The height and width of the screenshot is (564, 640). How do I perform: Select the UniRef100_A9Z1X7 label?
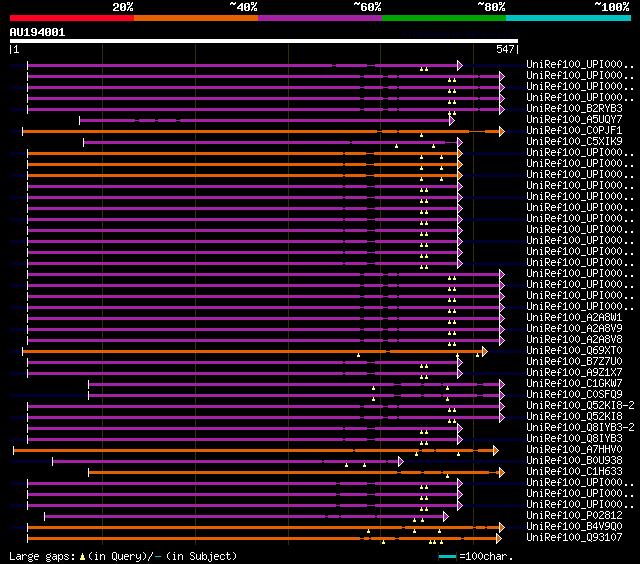[x=574, y=373]
